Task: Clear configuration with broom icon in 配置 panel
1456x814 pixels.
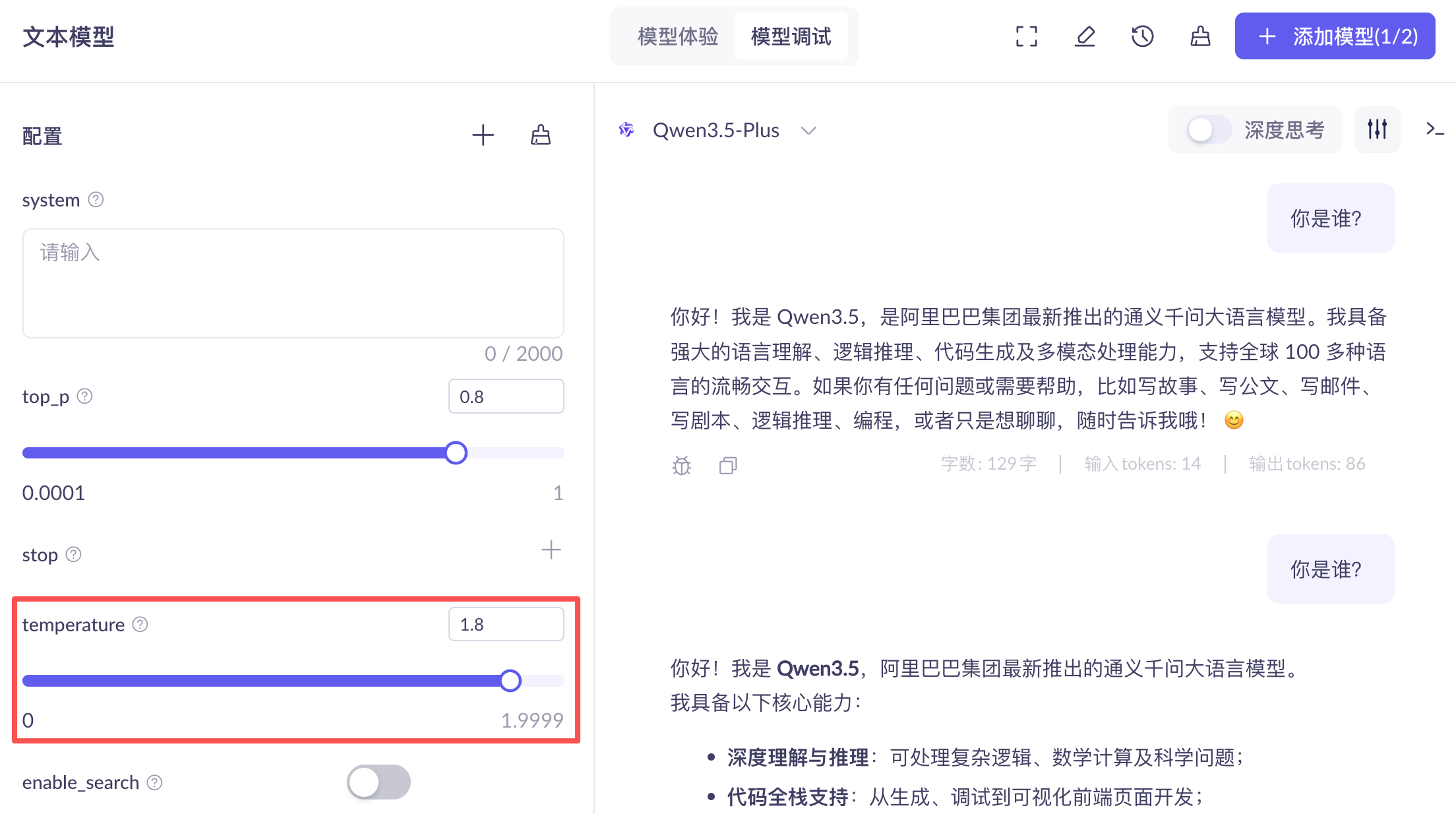Action: pyautogui.click(x=541, y=135)
